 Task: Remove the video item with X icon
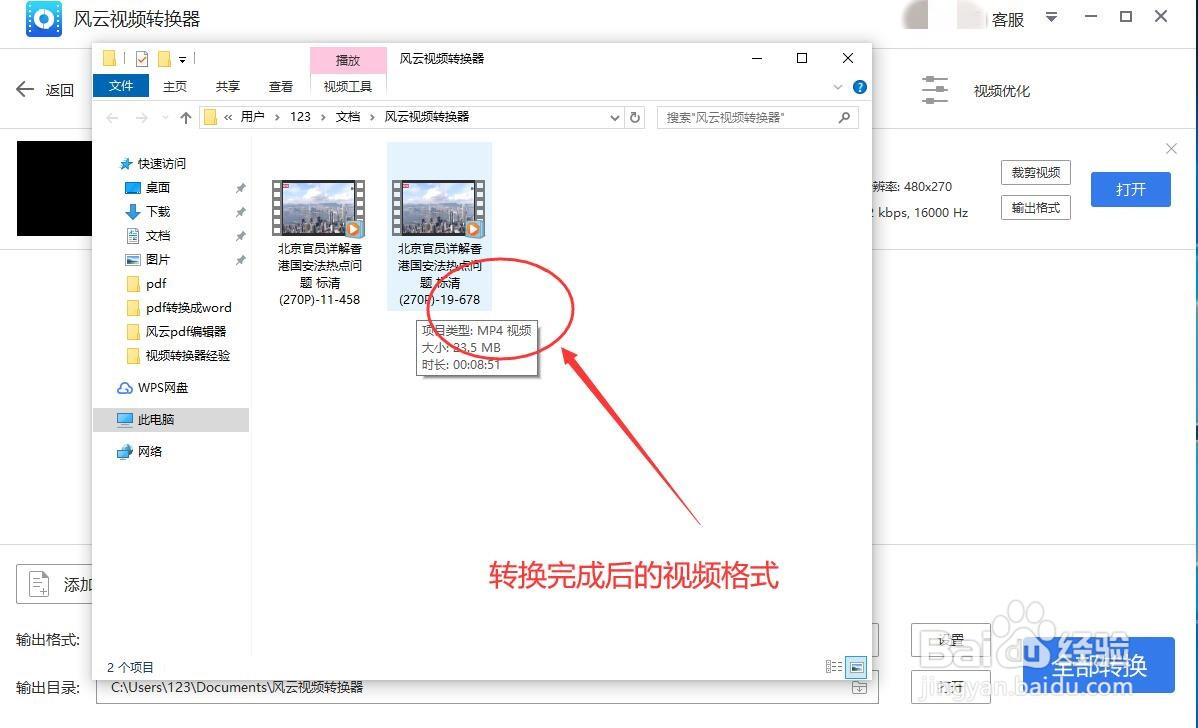coord(1171,148)
